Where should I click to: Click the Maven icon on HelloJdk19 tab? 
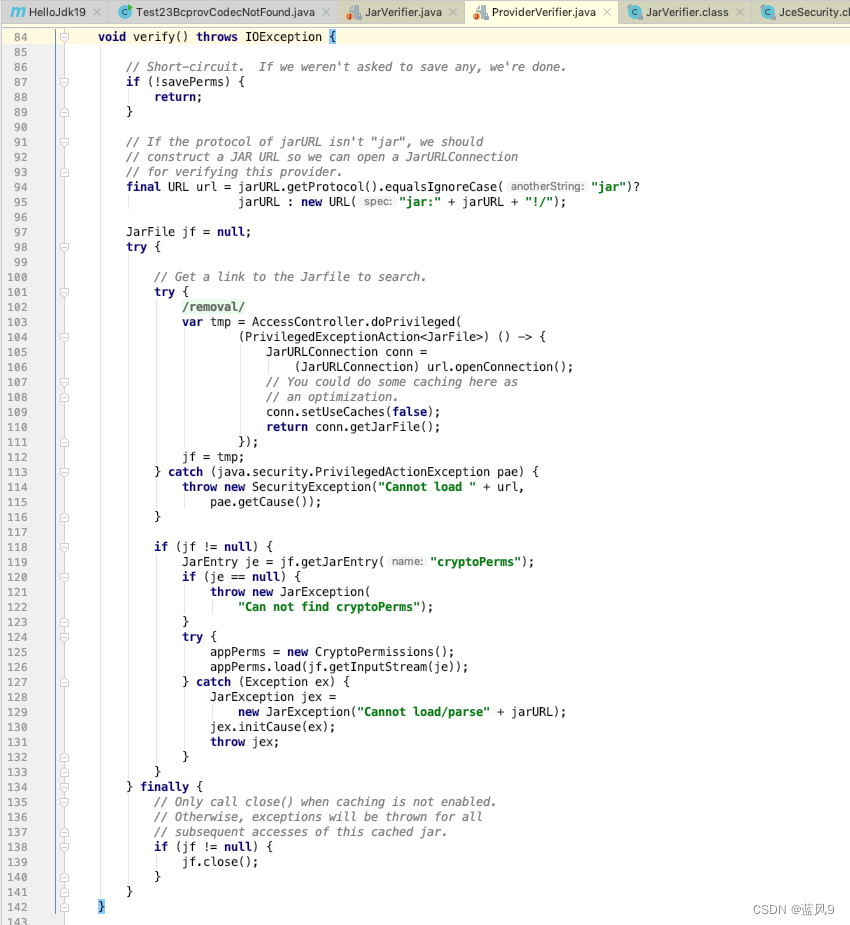tap(18, 12)
